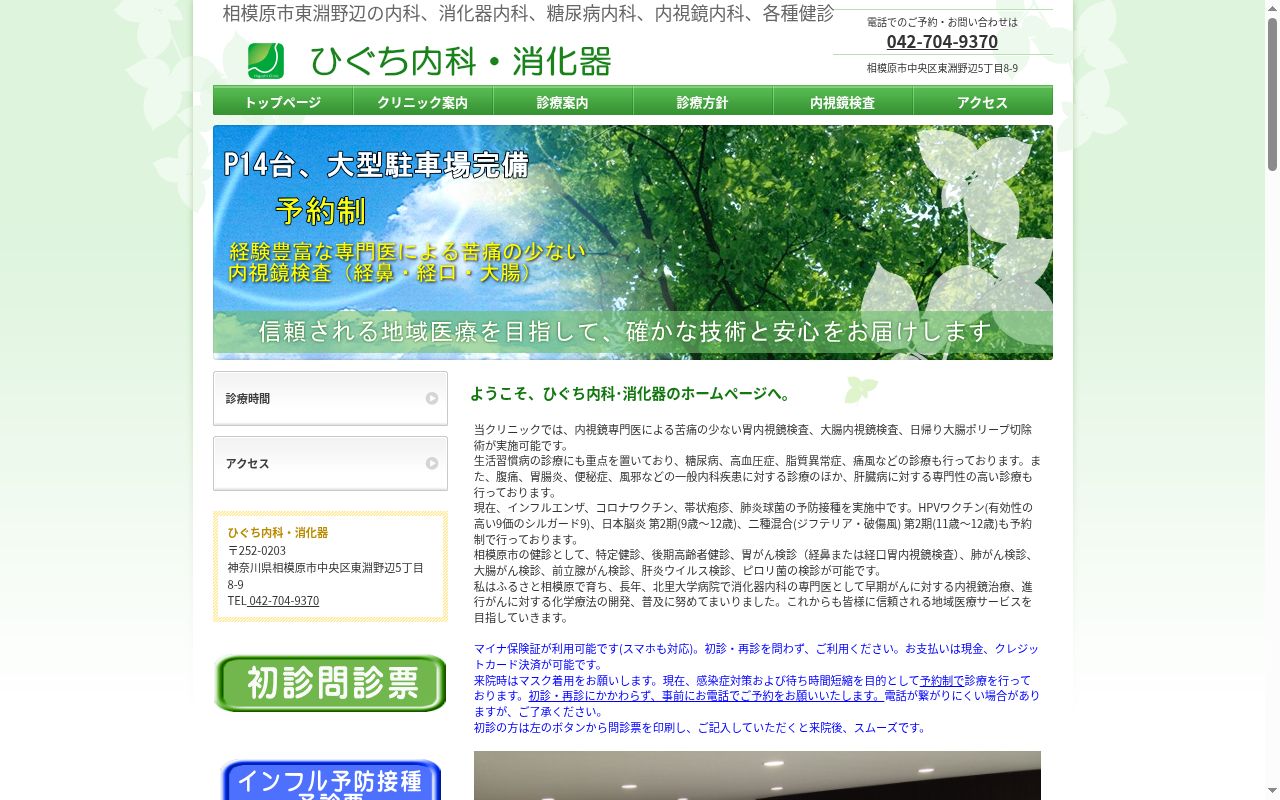The width and height of the screenshot is (1280, 800).
Task: Click the ひぐち内科・消化器 site title
Action: pyautogui.click(x=460, y=61)
